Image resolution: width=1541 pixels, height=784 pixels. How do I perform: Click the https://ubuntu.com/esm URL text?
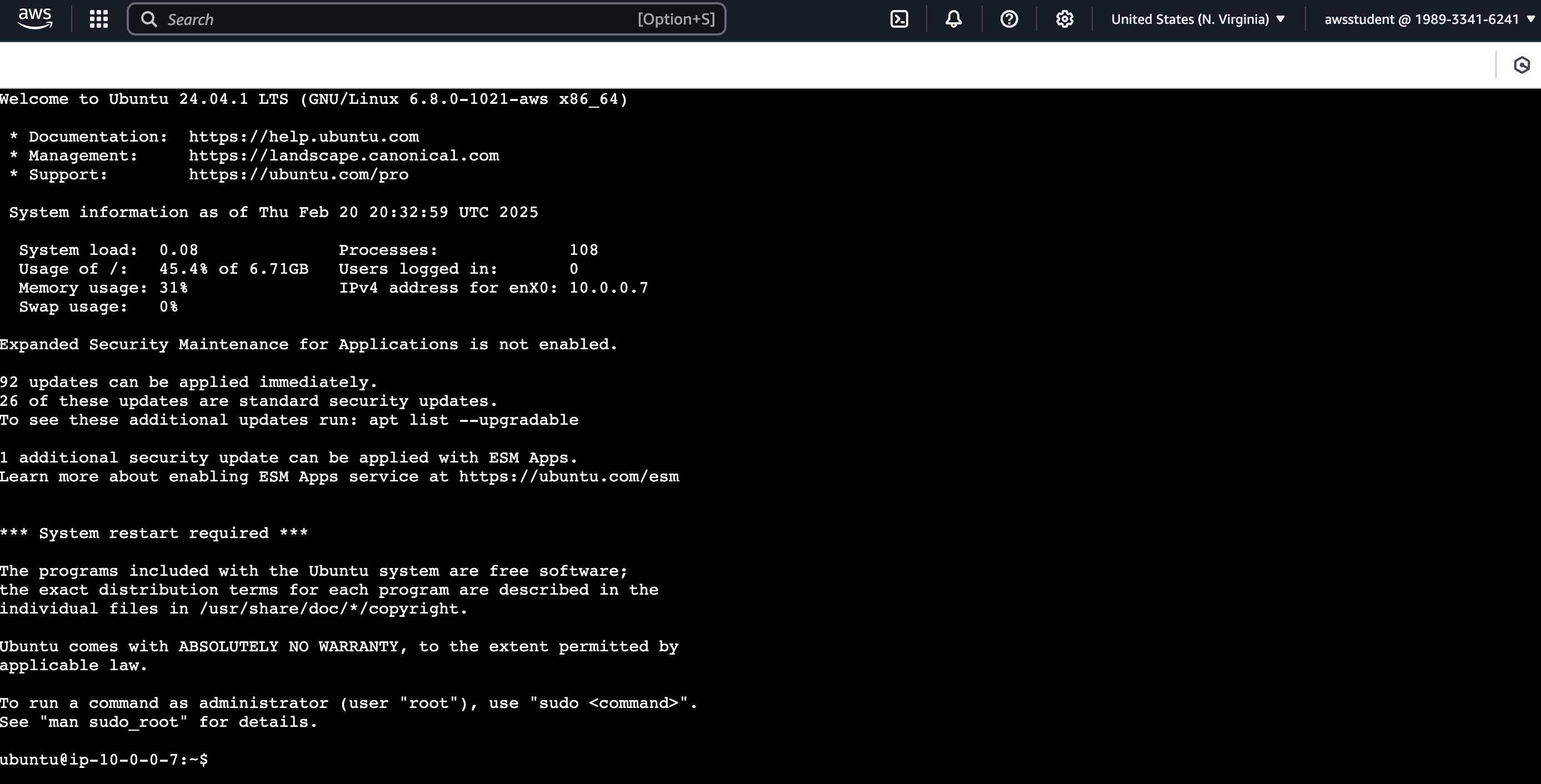pyautogui.click(x=569, y=476)
